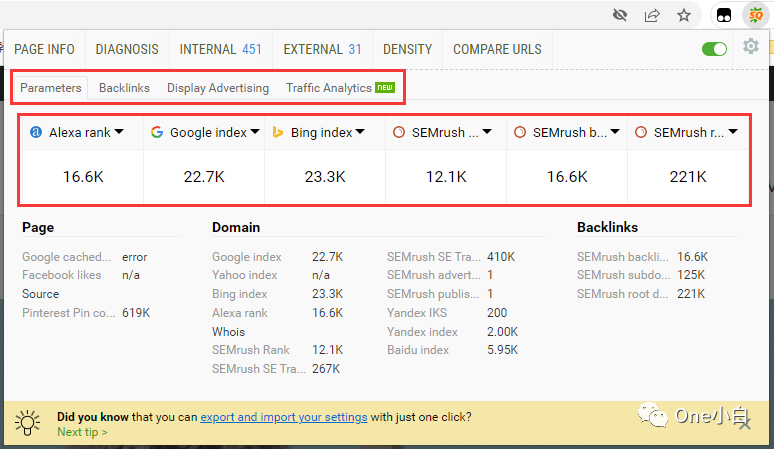Click the SEMrush subdo... value 125K

point(691,275)
